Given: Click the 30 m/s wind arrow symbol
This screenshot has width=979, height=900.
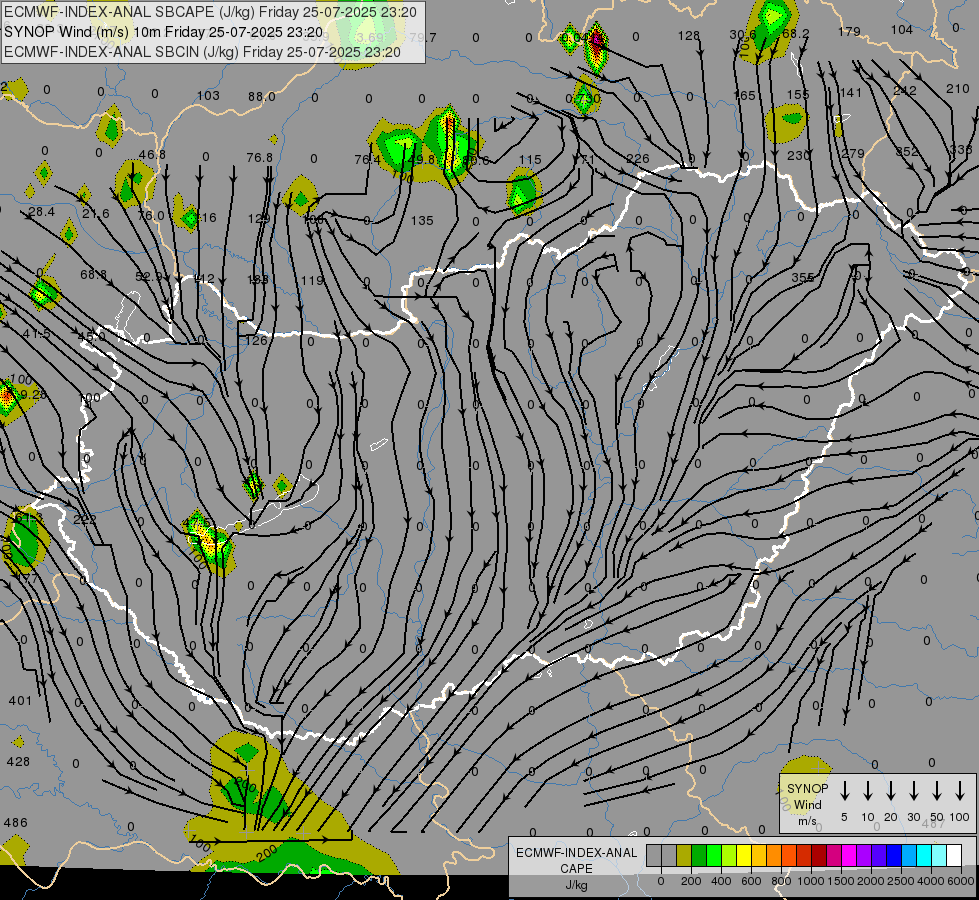Looking at the screenshot, I should pyautogui.click(x=914, y=791).
